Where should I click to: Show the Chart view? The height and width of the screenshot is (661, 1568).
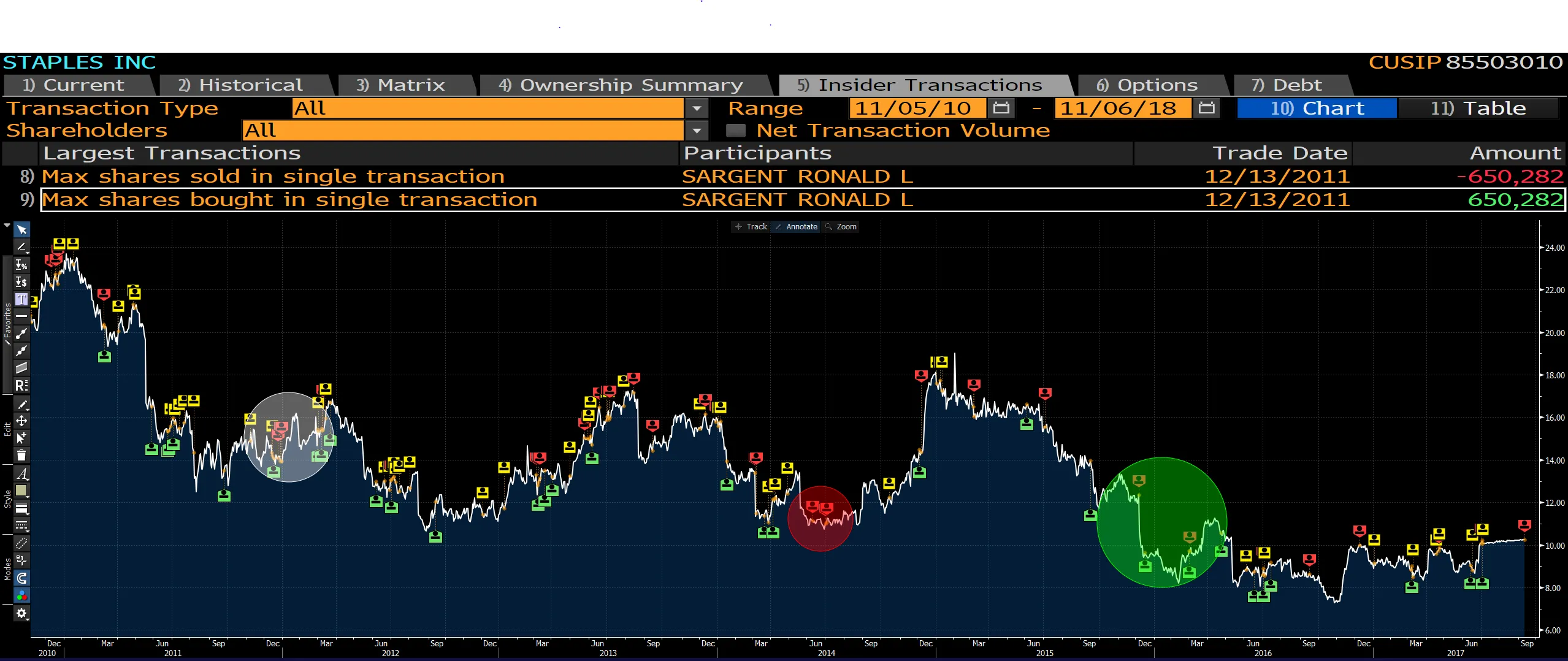click(1317, 109)
